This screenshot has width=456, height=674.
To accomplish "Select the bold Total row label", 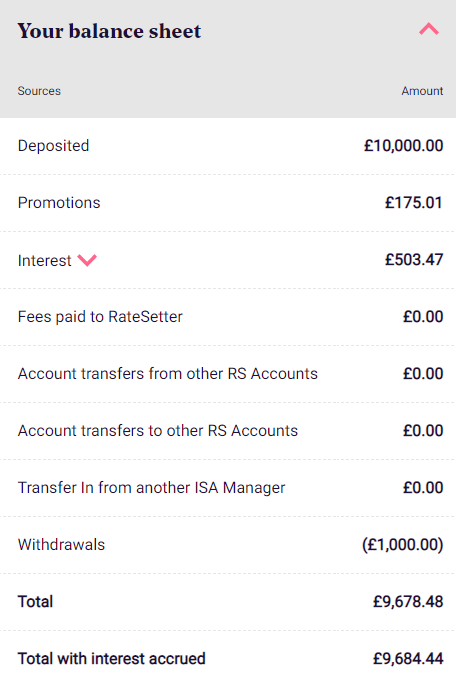I will [x=35, y=602].
